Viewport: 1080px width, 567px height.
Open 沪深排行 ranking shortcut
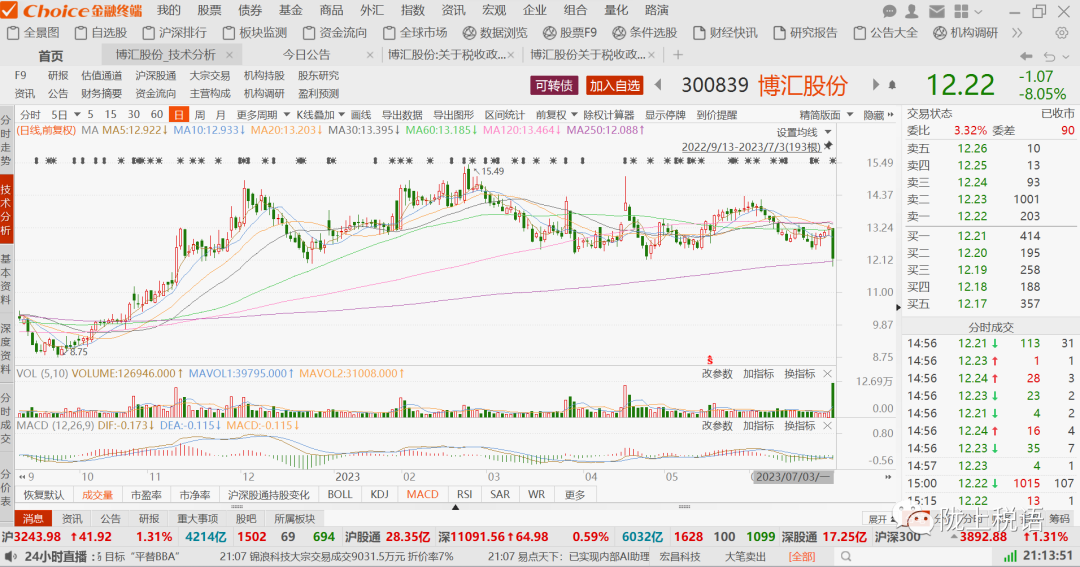(175, 32)
